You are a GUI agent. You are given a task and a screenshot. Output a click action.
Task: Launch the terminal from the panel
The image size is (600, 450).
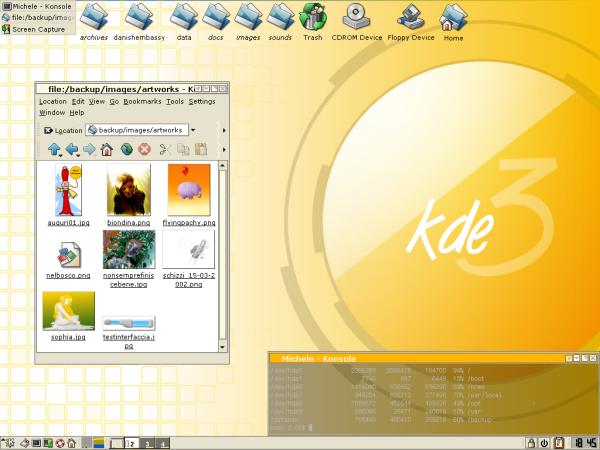point(36,443)
